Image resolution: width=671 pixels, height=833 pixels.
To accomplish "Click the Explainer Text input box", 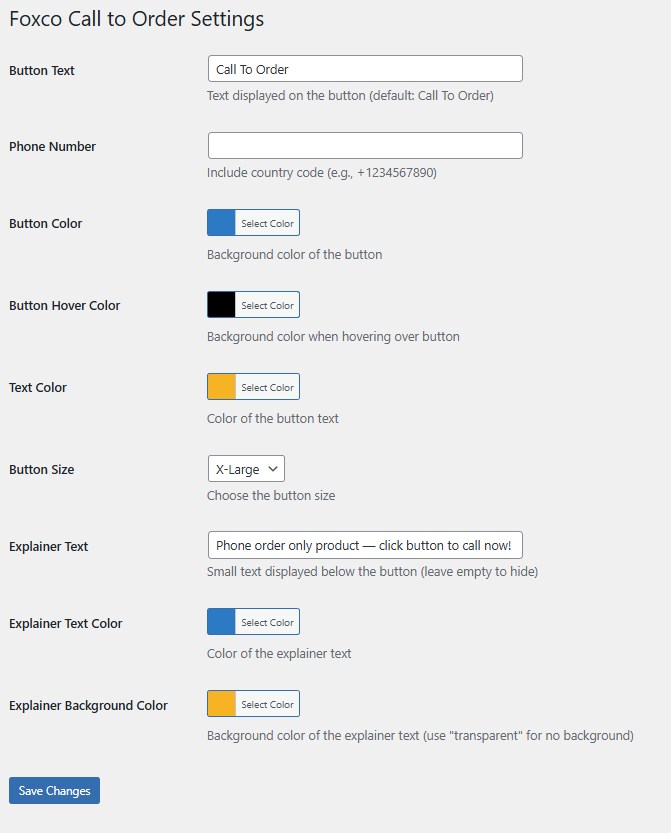I will point(365,545).
